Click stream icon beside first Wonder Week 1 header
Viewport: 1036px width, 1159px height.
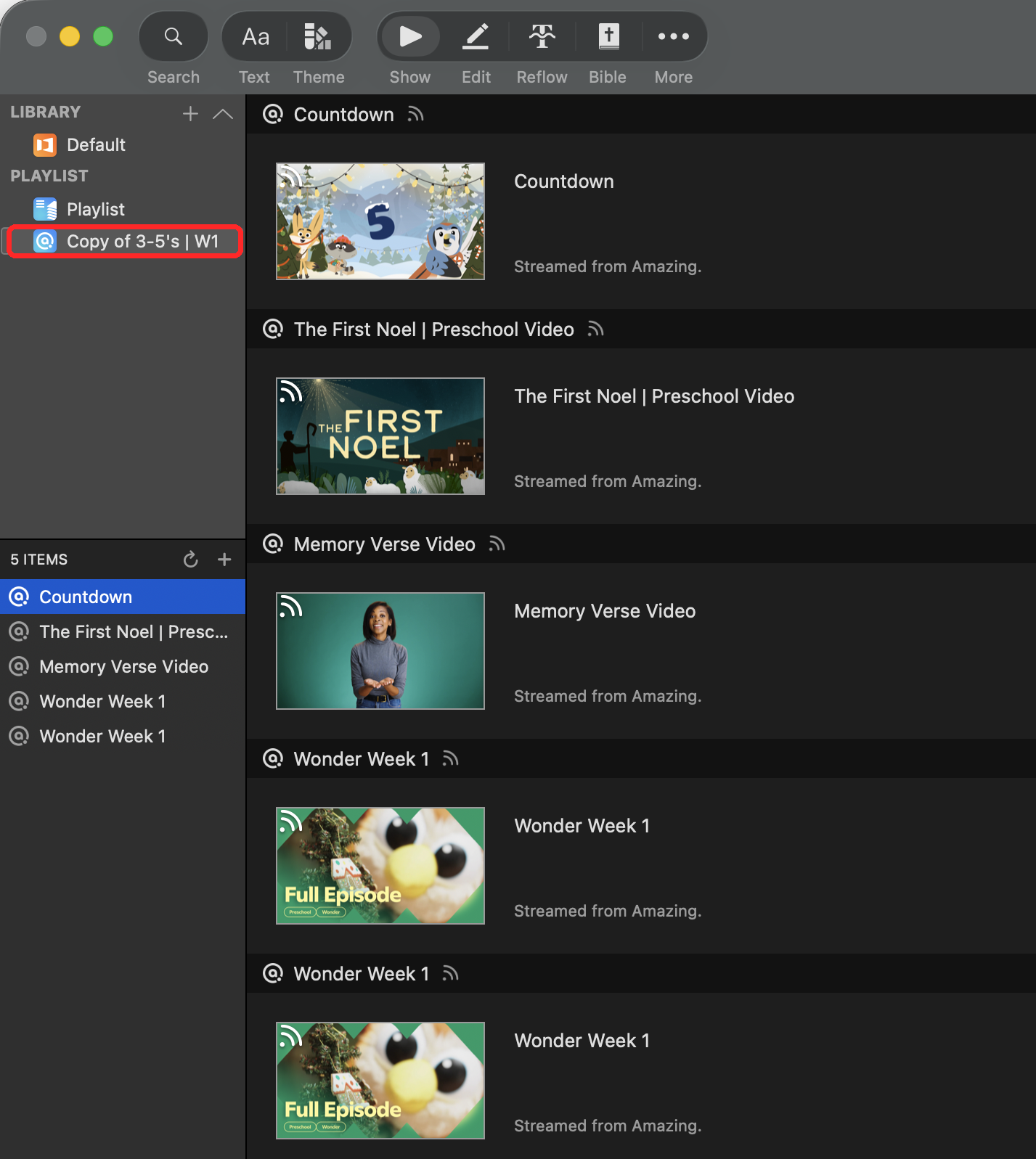pos(450,759)
